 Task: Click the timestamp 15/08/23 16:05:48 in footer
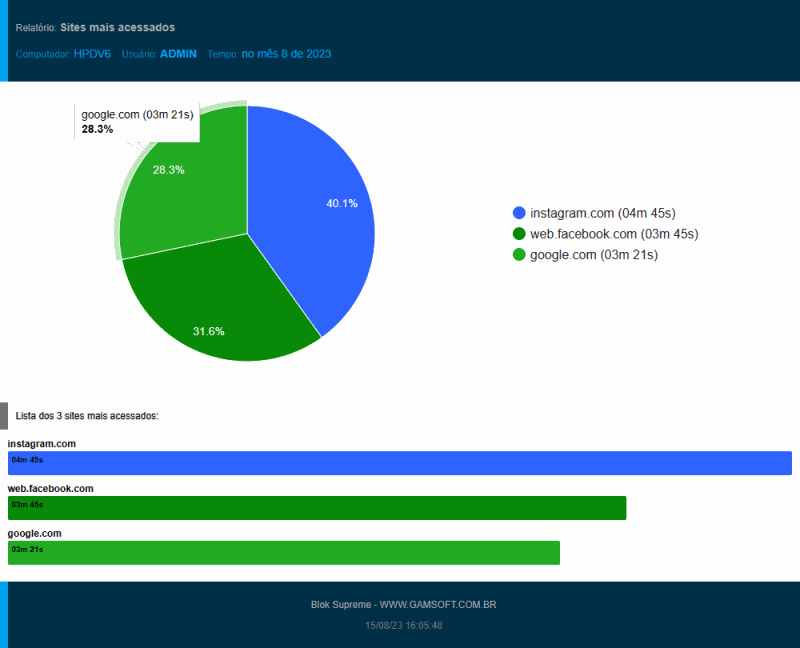coord(404,626)
